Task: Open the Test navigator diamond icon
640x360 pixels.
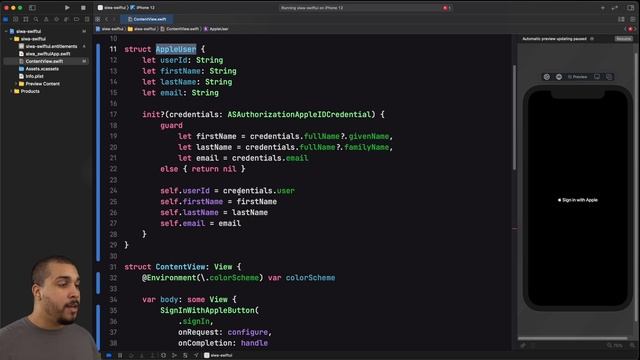Action: 56,19
